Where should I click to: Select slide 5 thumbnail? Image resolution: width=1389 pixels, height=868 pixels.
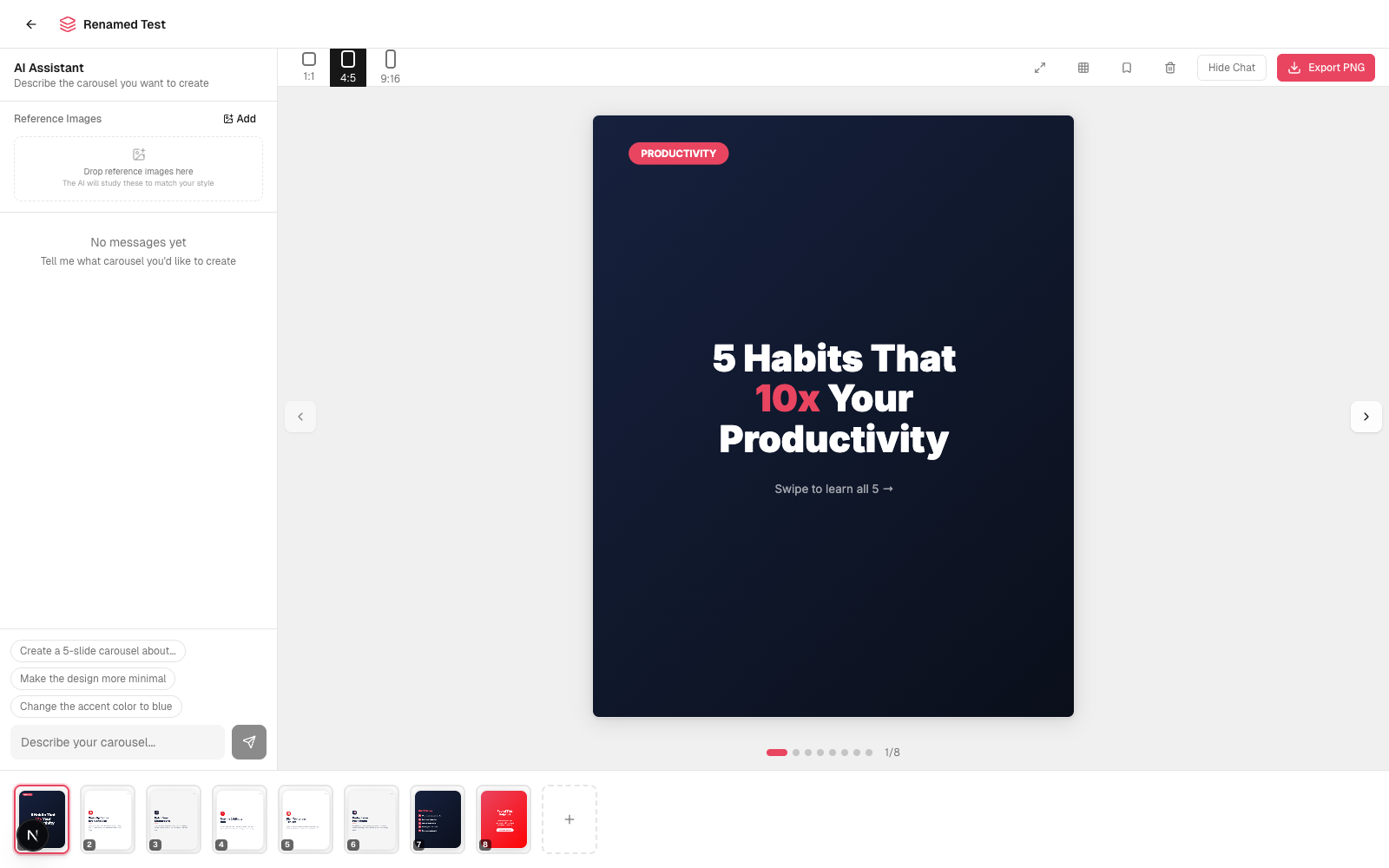[306, 819]
